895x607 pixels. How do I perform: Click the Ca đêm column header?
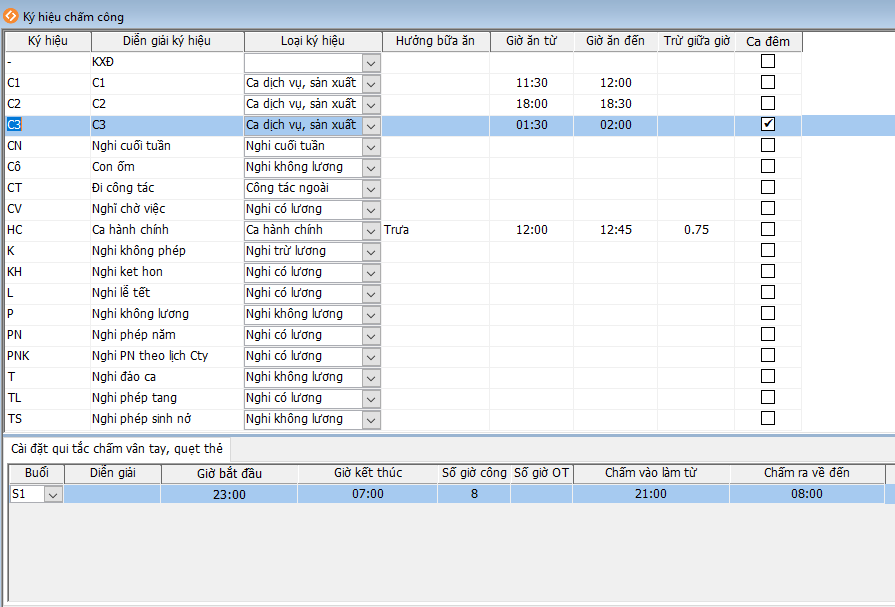tap(768, 41)
